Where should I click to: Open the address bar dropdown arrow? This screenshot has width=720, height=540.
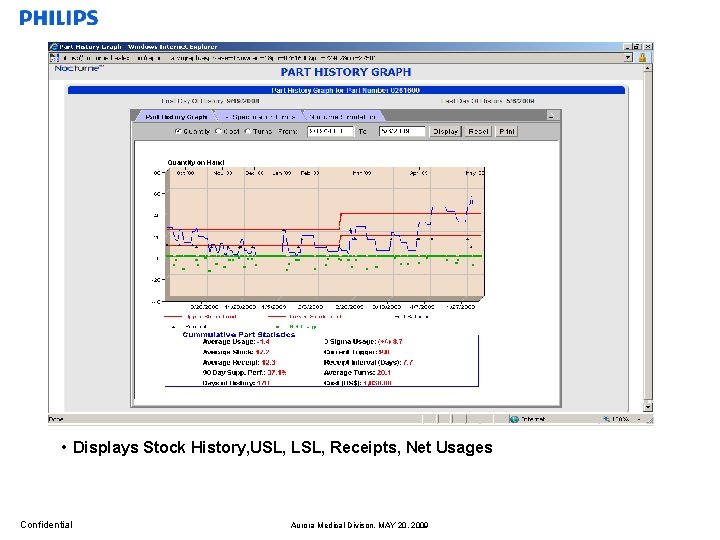[628, 58]
